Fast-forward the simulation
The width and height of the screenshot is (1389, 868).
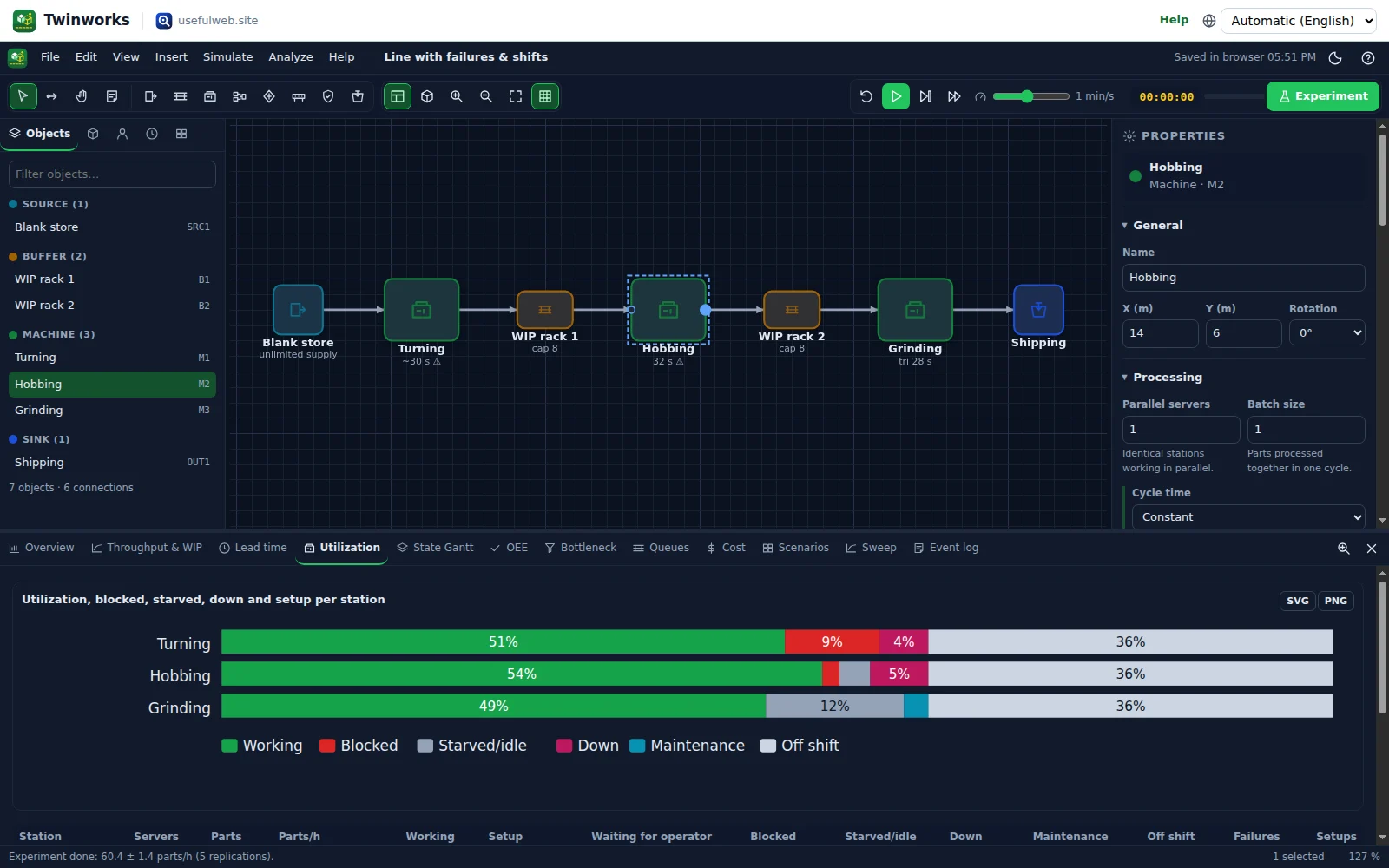[x=955, y=96]
